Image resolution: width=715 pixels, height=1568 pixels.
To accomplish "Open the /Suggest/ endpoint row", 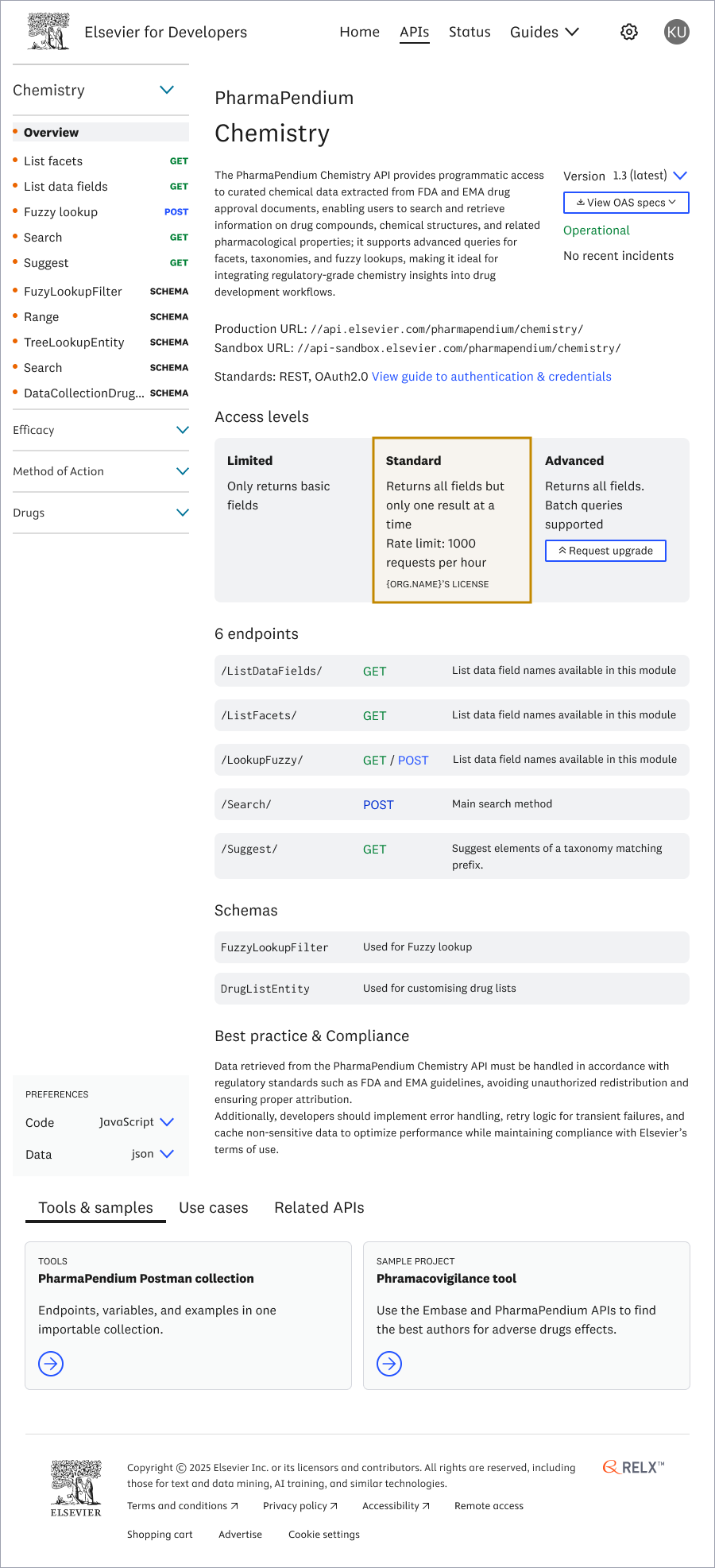I will coord(452,856).
